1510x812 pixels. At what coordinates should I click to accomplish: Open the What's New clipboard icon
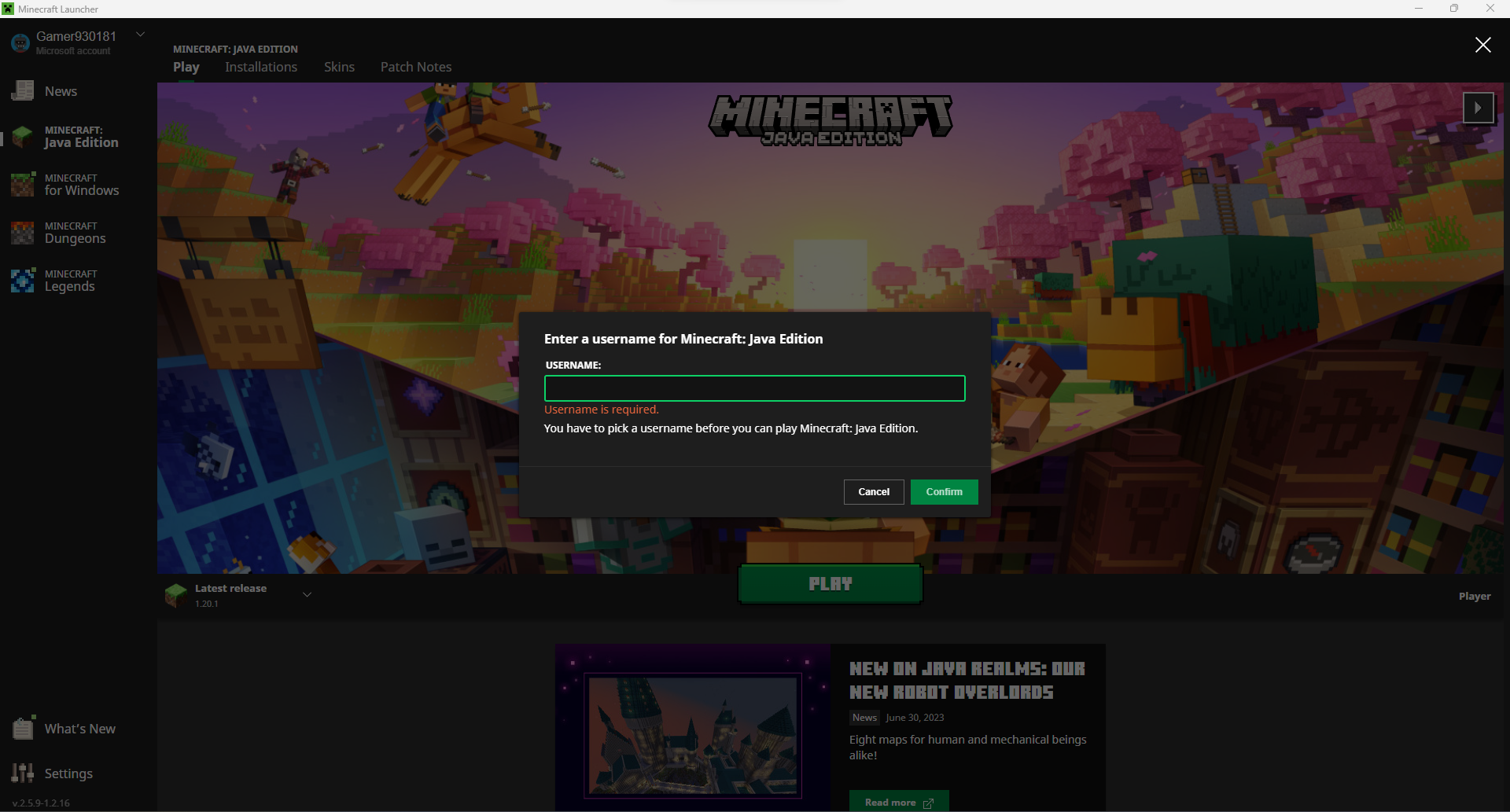click(23, 728)
